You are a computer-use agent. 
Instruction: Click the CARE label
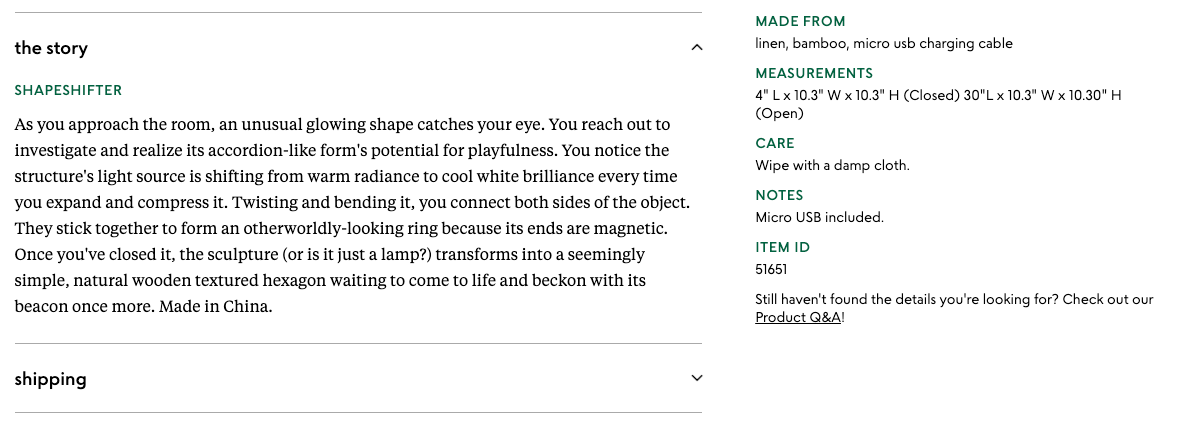tap(775, 143)
